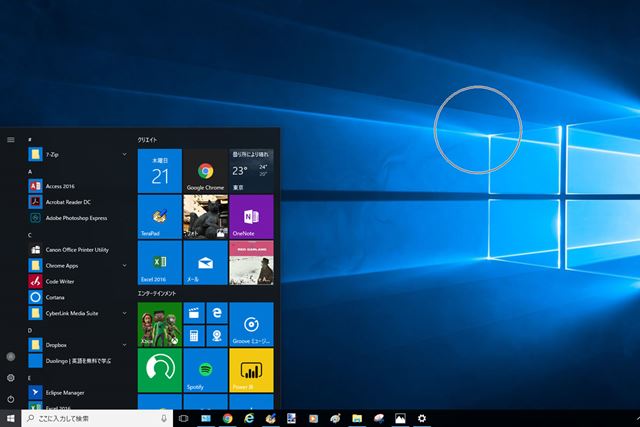640x427 pixels.
Task: Open the album cover tile beside Mail
Action: (x=251, y=262)
